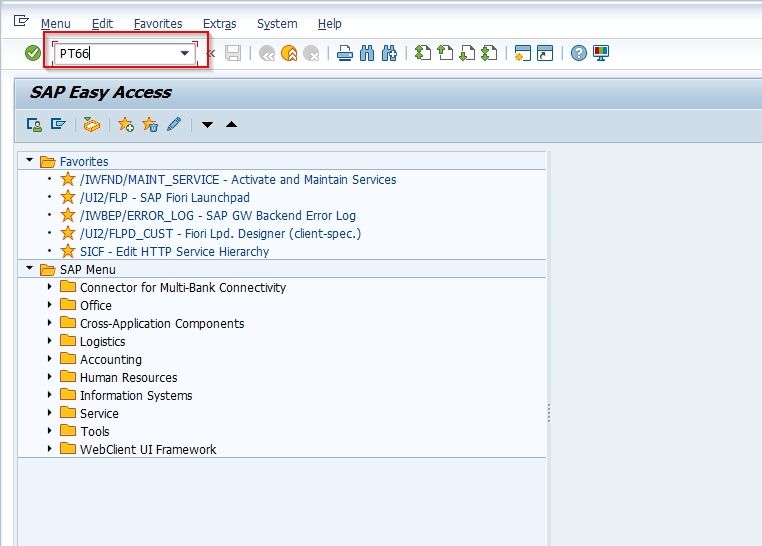Click the Cancel icon in toolbar
Screen dimensions: 762x546
point(311,53)
